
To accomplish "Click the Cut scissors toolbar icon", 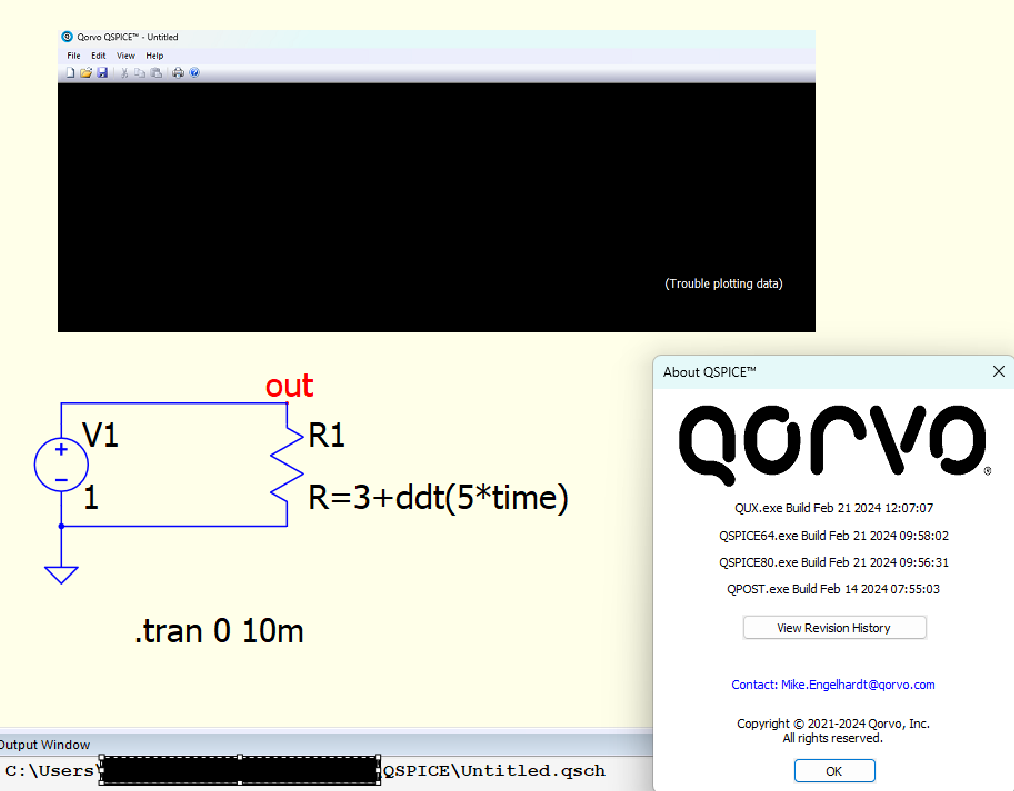I will click(124, 73).
